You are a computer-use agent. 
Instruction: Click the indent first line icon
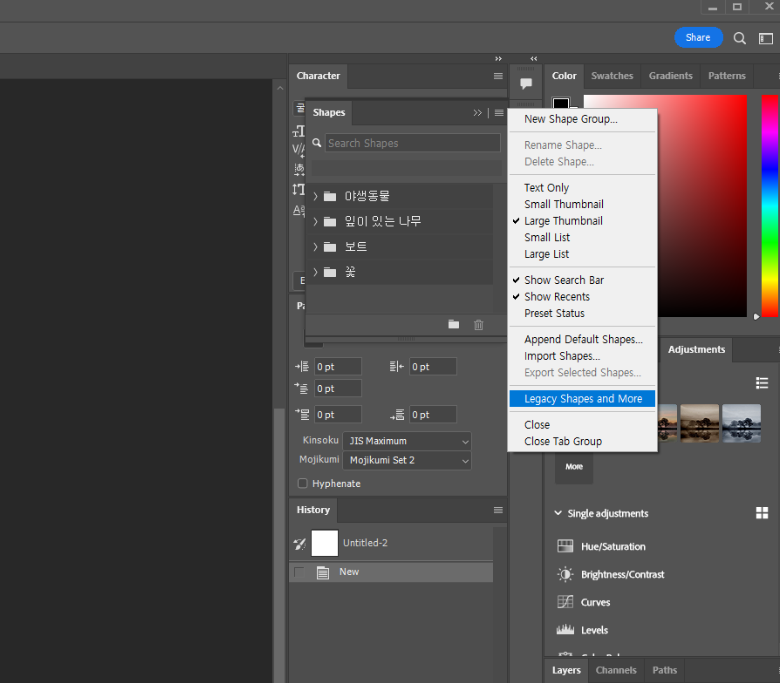[x=301, y=388]
